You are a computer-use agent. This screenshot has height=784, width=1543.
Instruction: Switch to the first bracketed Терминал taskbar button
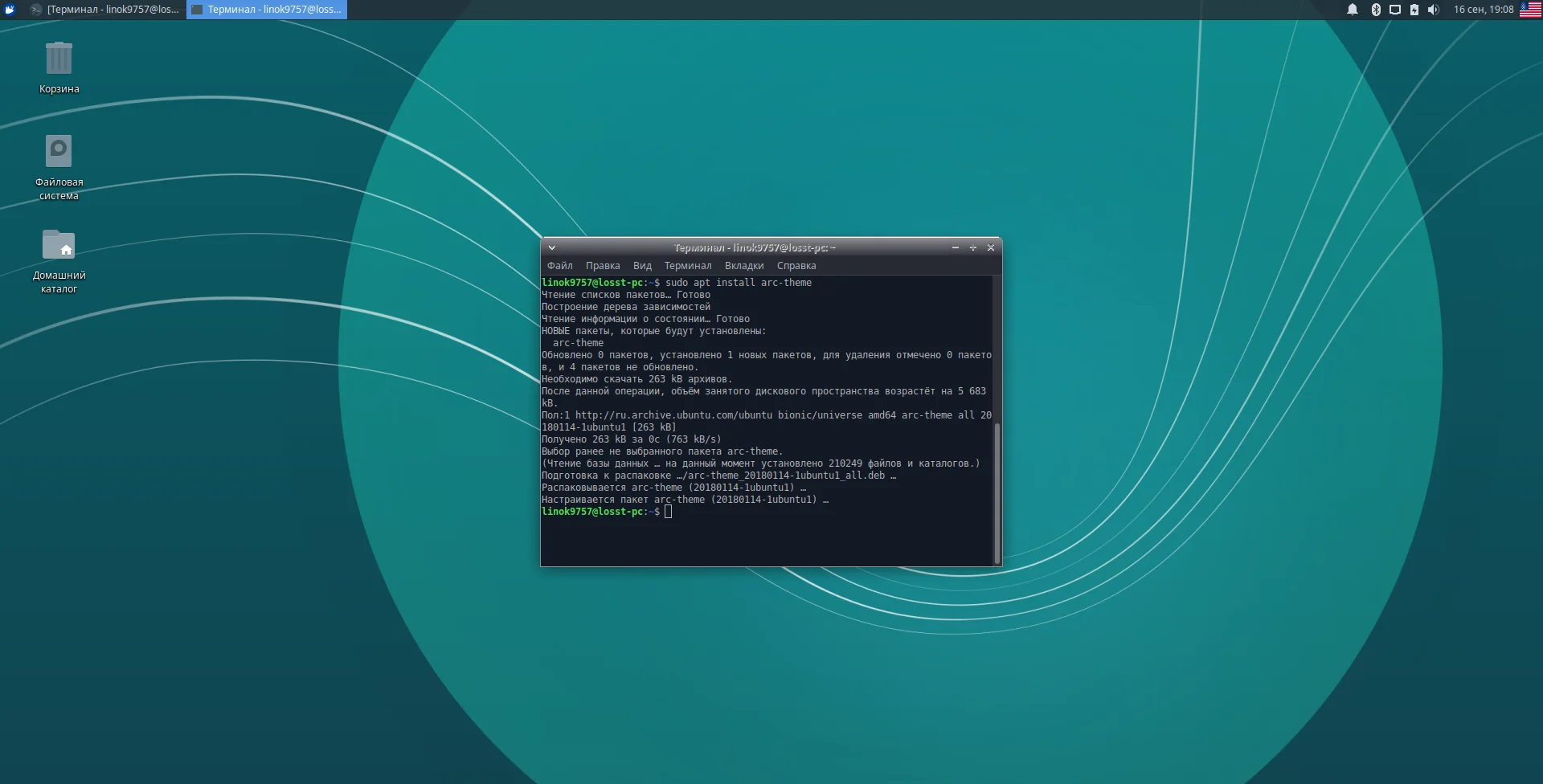click(105, 10)
